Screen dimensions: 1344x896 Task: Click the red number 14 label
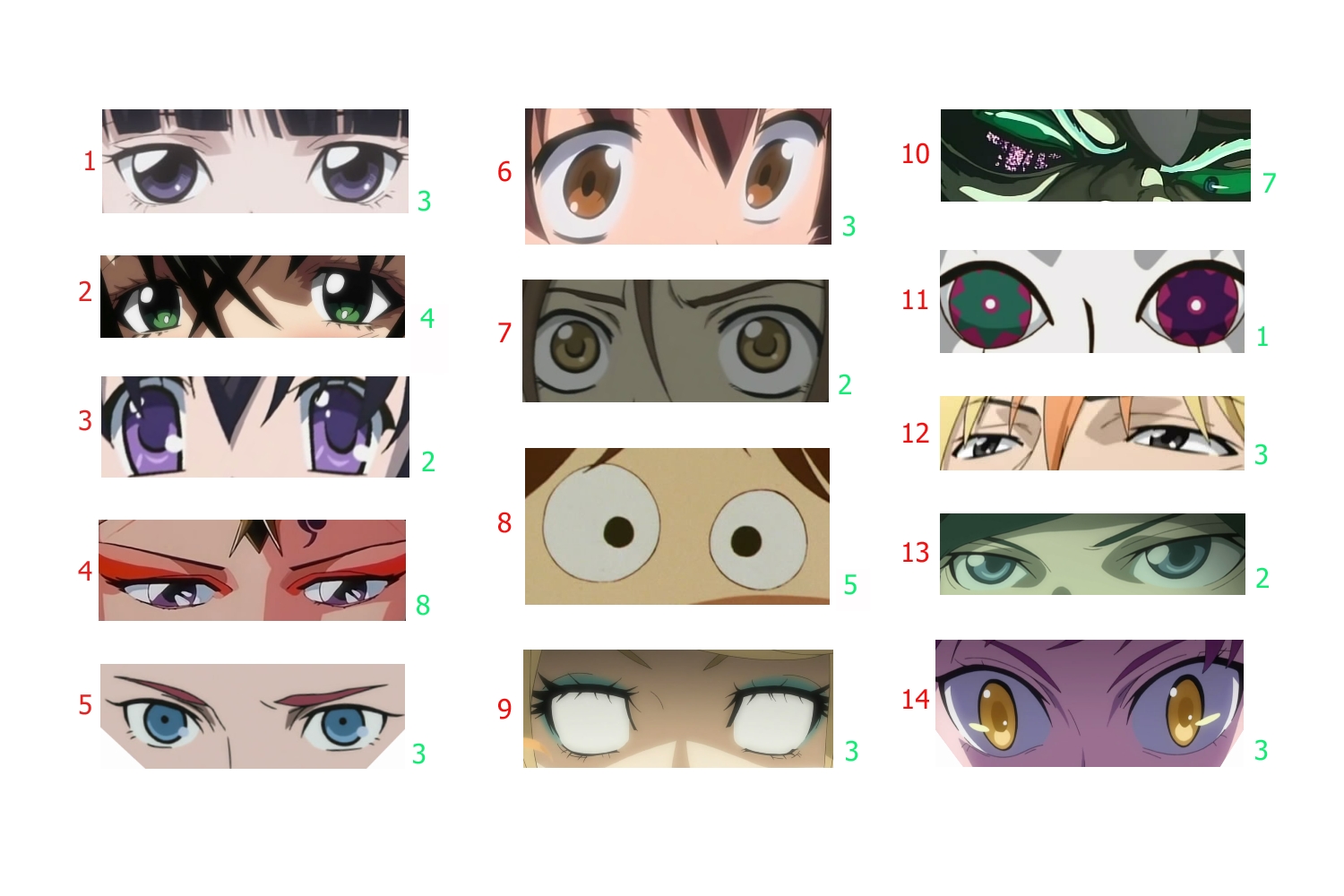916,699
